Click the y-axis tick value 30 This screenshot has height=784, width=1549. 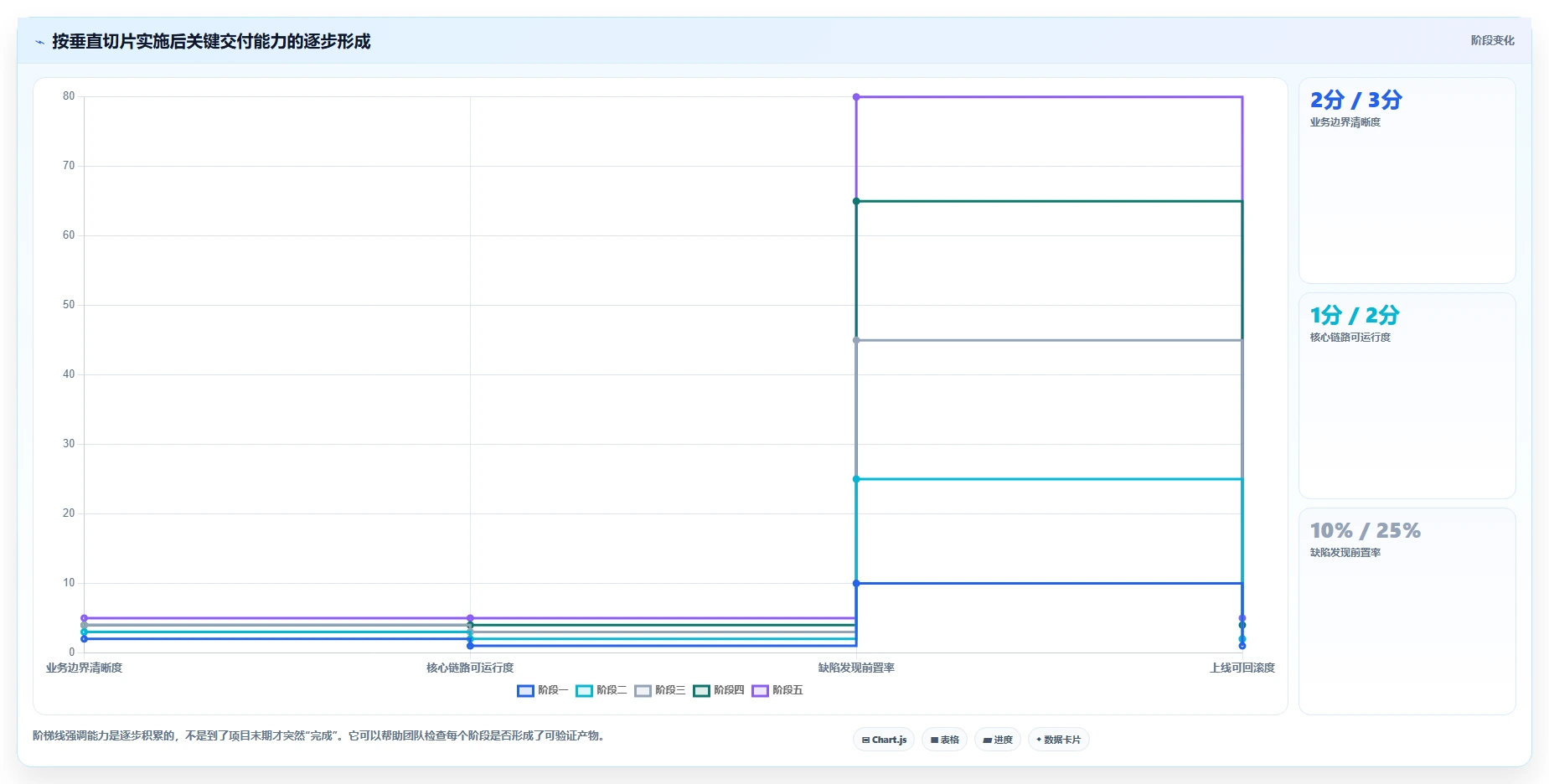pyautogui.click(x=69, y=444)
